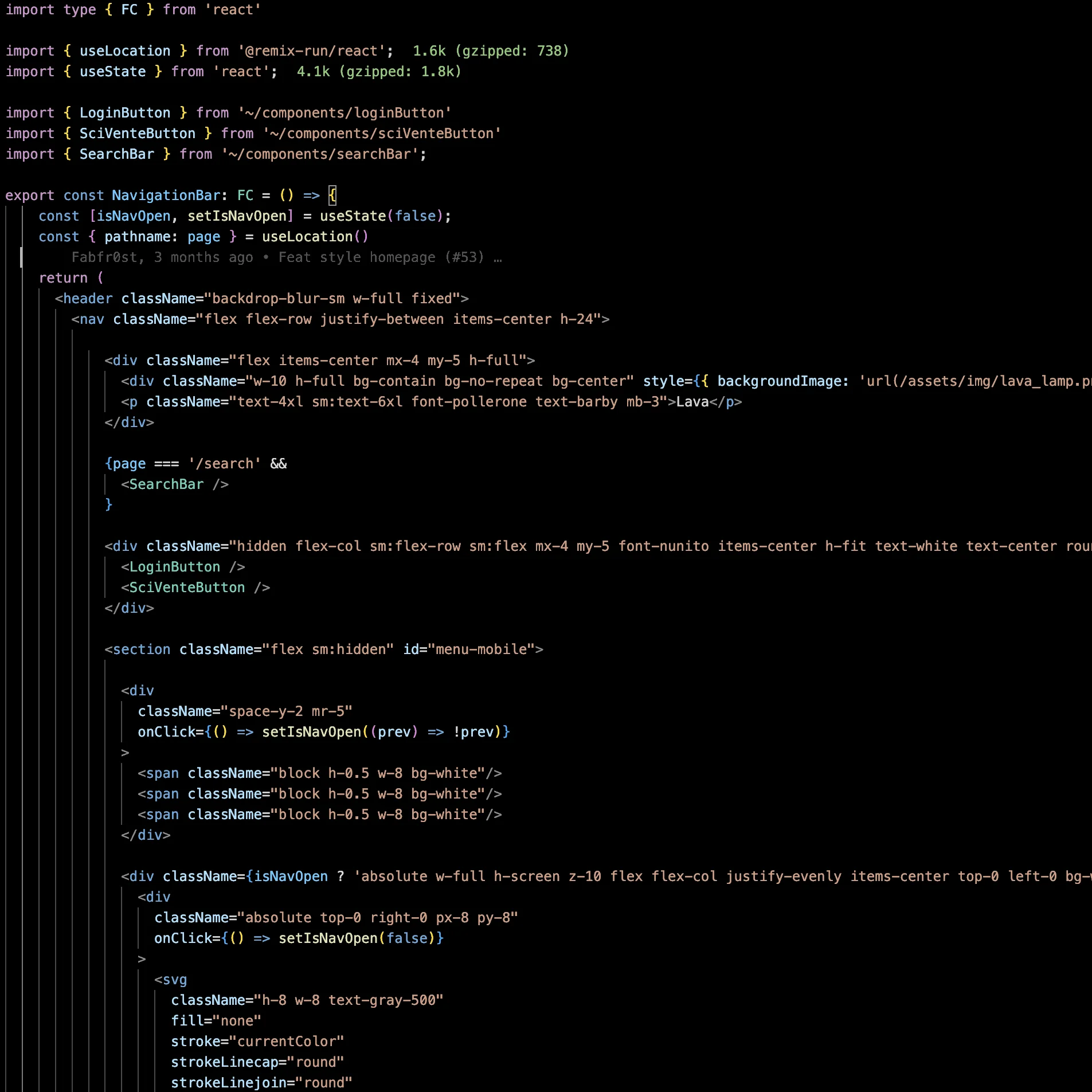Click the stroke="currentColor" attribute

[257, 1042]
